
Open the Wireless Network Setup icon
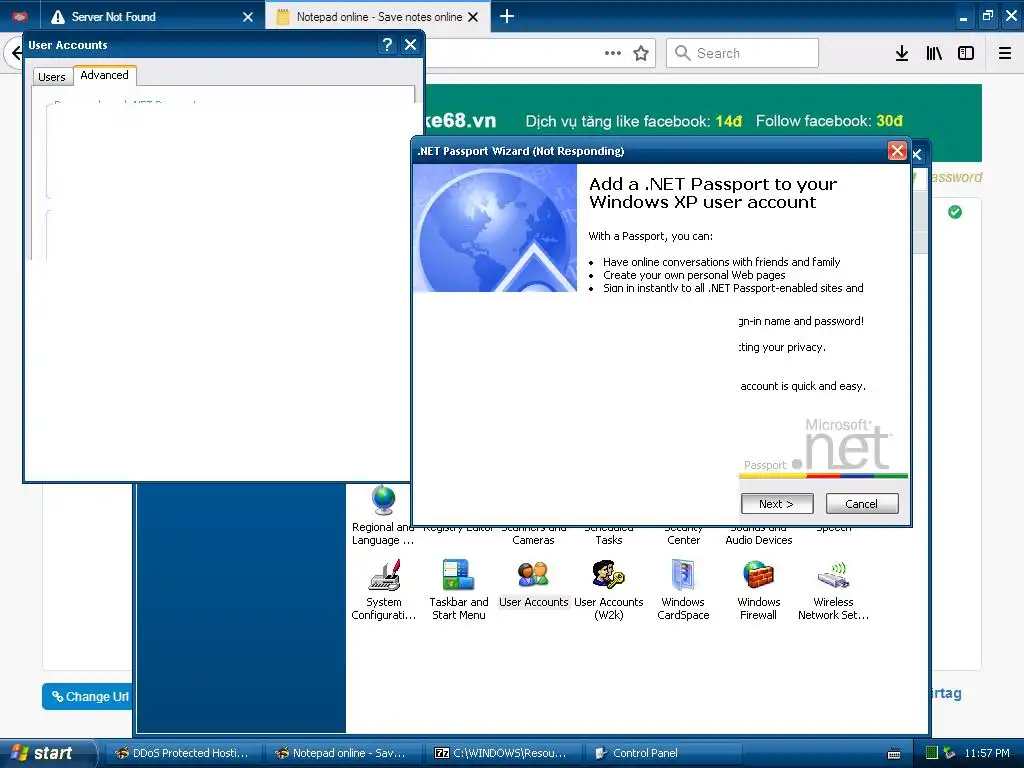(833, 590)
